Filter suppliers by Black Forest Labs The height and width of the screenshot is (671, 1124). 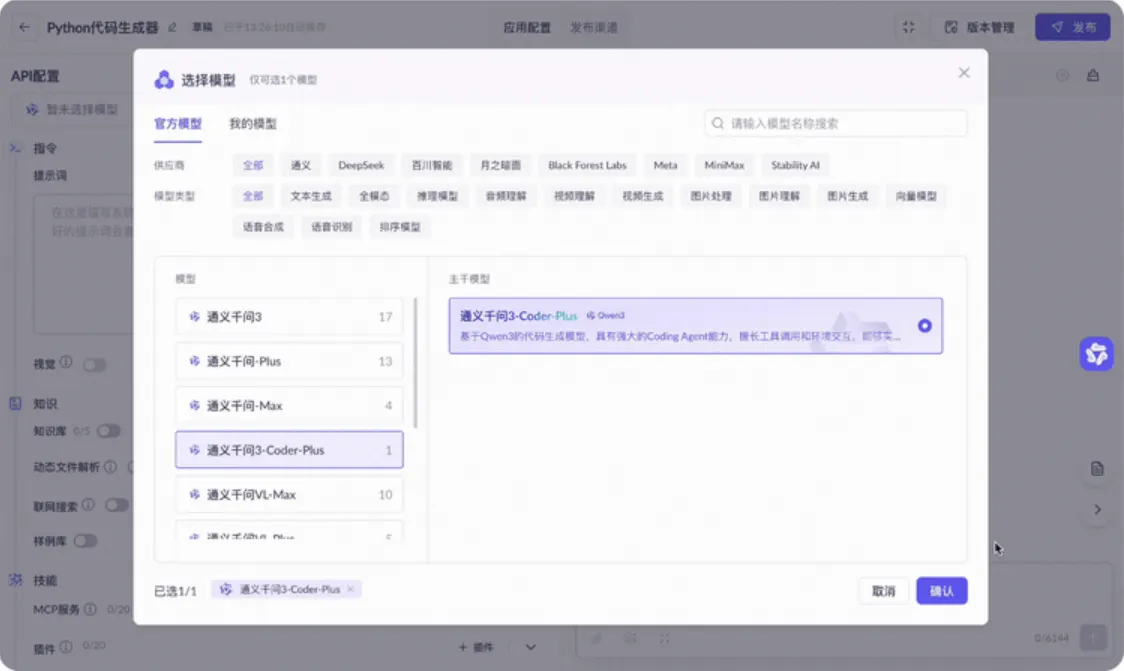pos(587,165)
